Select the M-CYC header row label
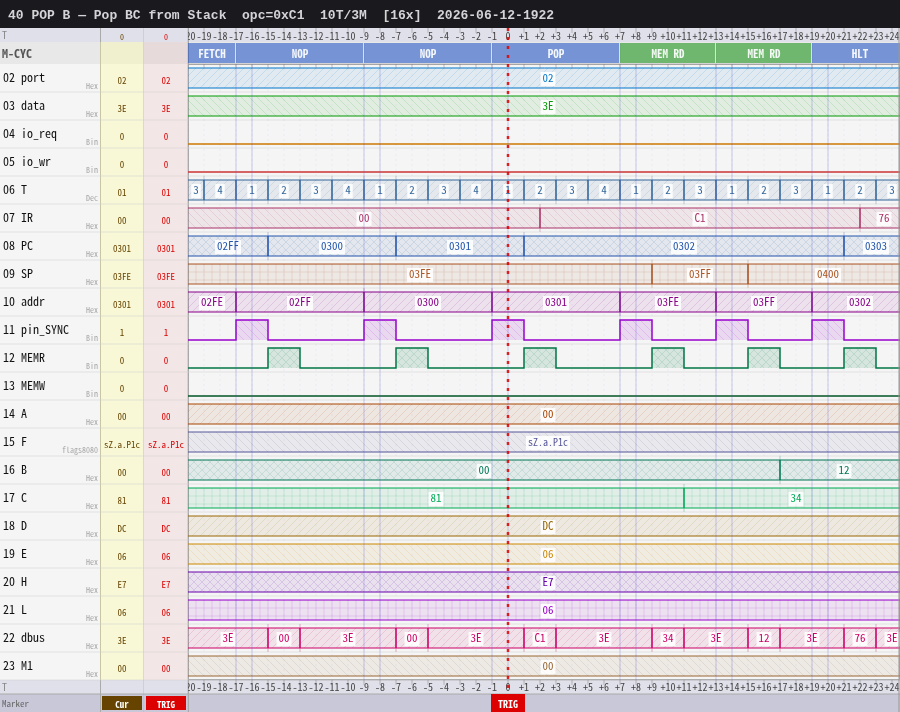Viewport: 900px width, 712px height. tap(17, 54)
